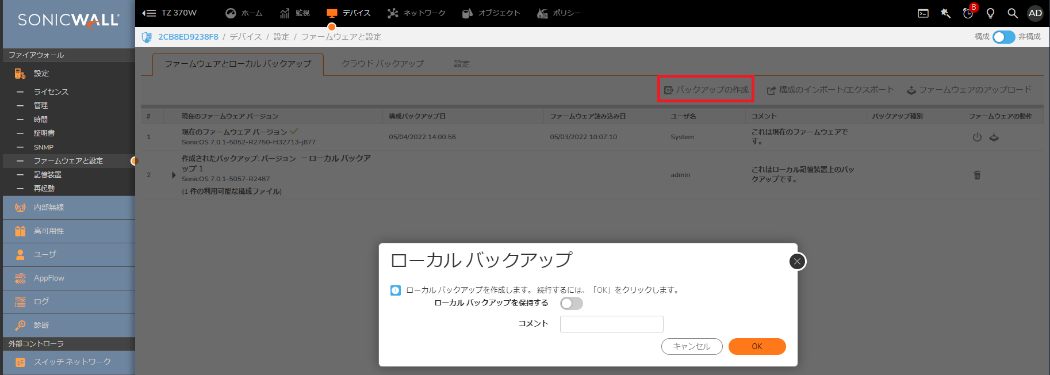This screenshot has width=1050, height=375.
Task: Click the lightbulb tips icon
Action: click(990, 13)
